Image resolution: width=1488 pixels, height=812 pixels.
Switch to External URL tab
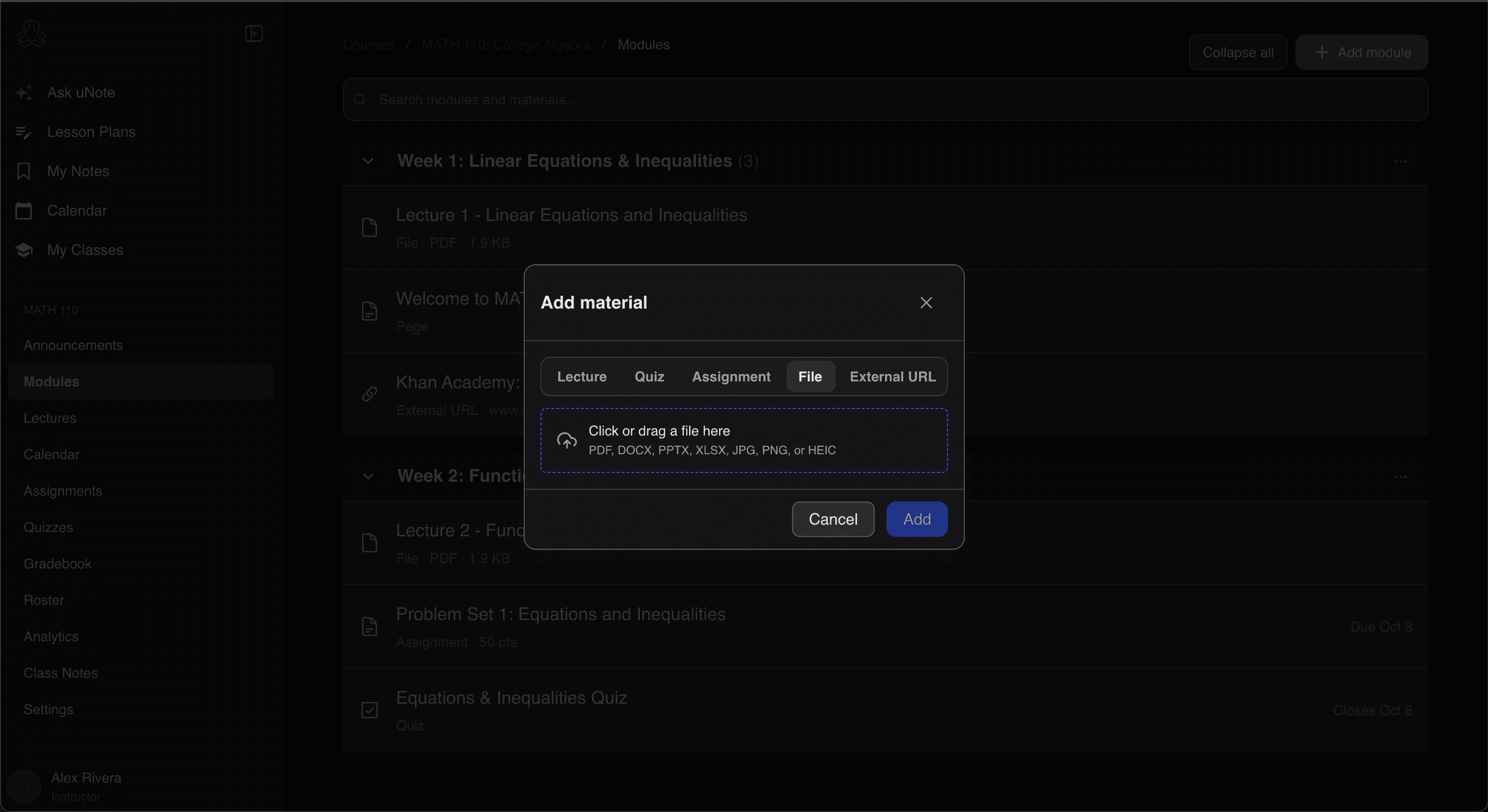tap(892, 376)
